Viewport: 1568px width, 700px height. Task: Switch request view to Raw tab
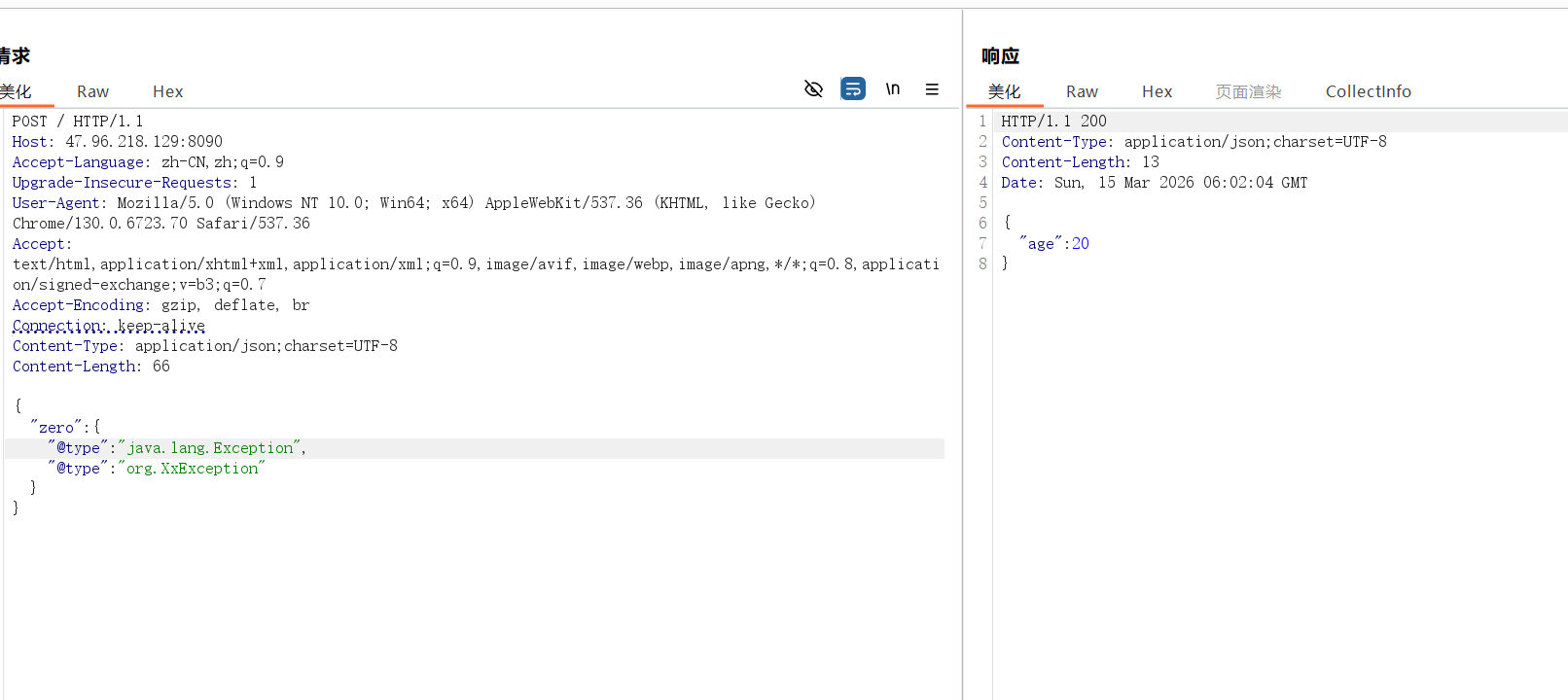(x=92, y=91)
